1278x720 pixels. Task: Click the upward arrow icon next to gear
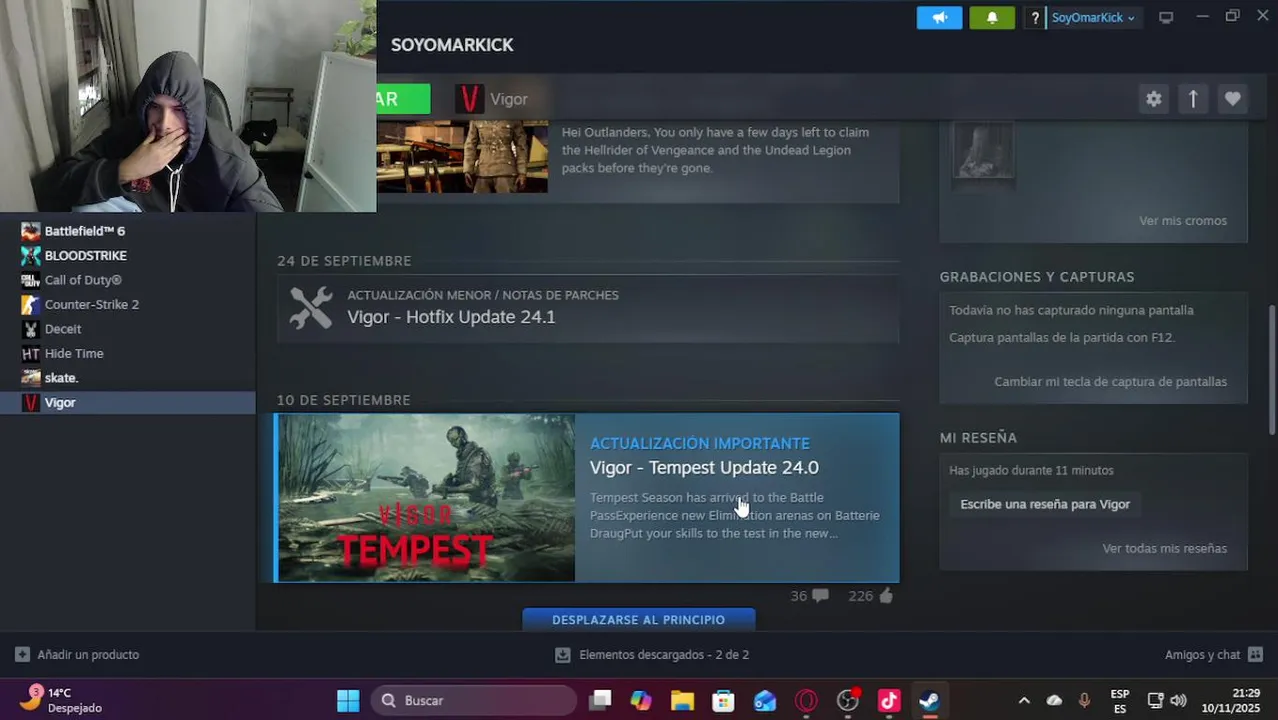tap(1193, 99)
